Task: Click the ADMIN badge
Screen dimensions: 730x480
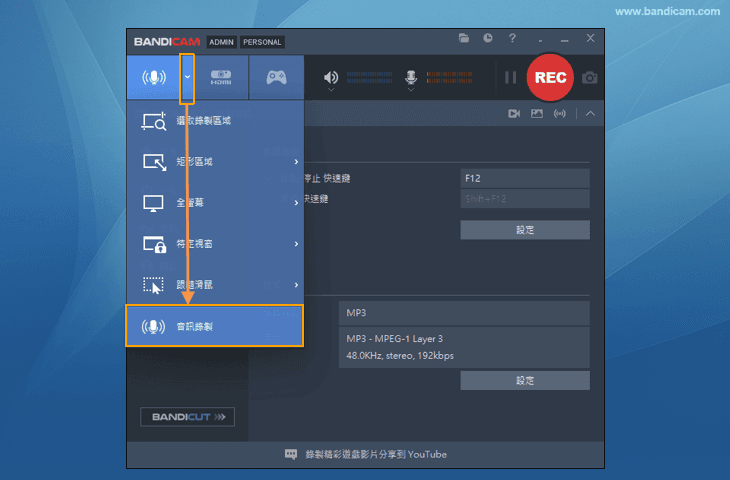Action: coord(221,42)
